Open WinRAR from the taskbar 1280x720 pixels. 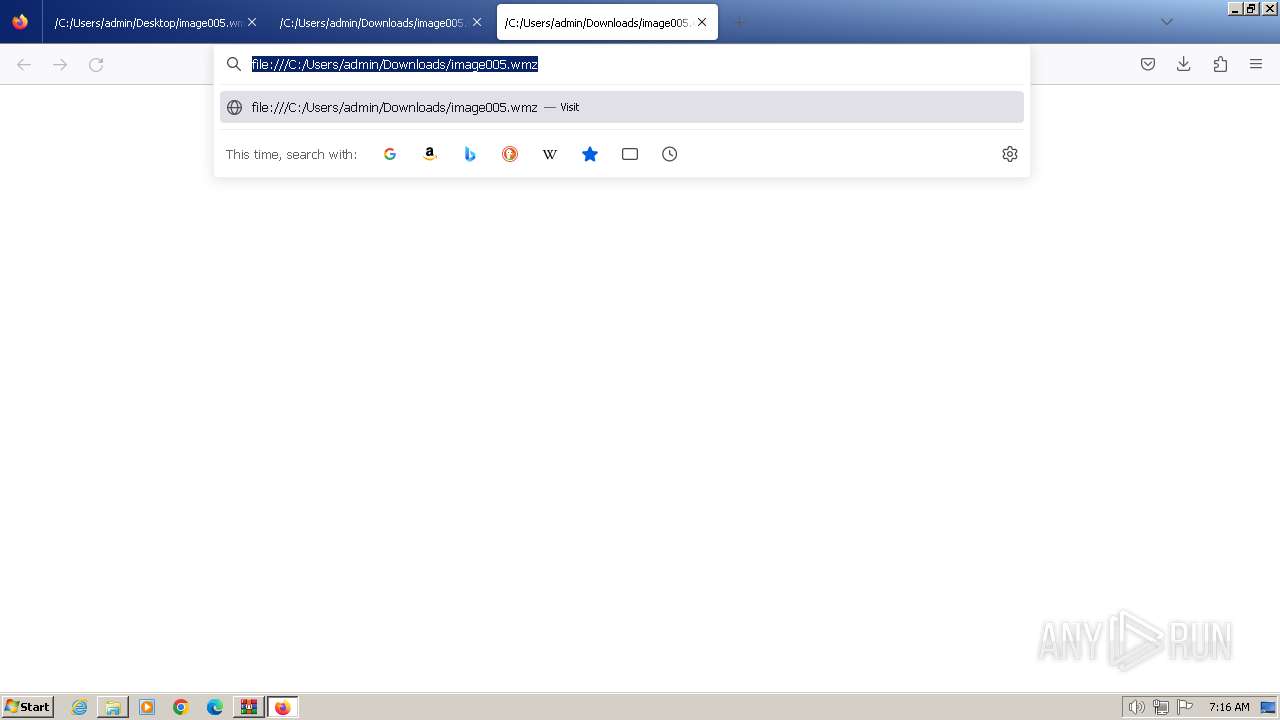[248, 707]
